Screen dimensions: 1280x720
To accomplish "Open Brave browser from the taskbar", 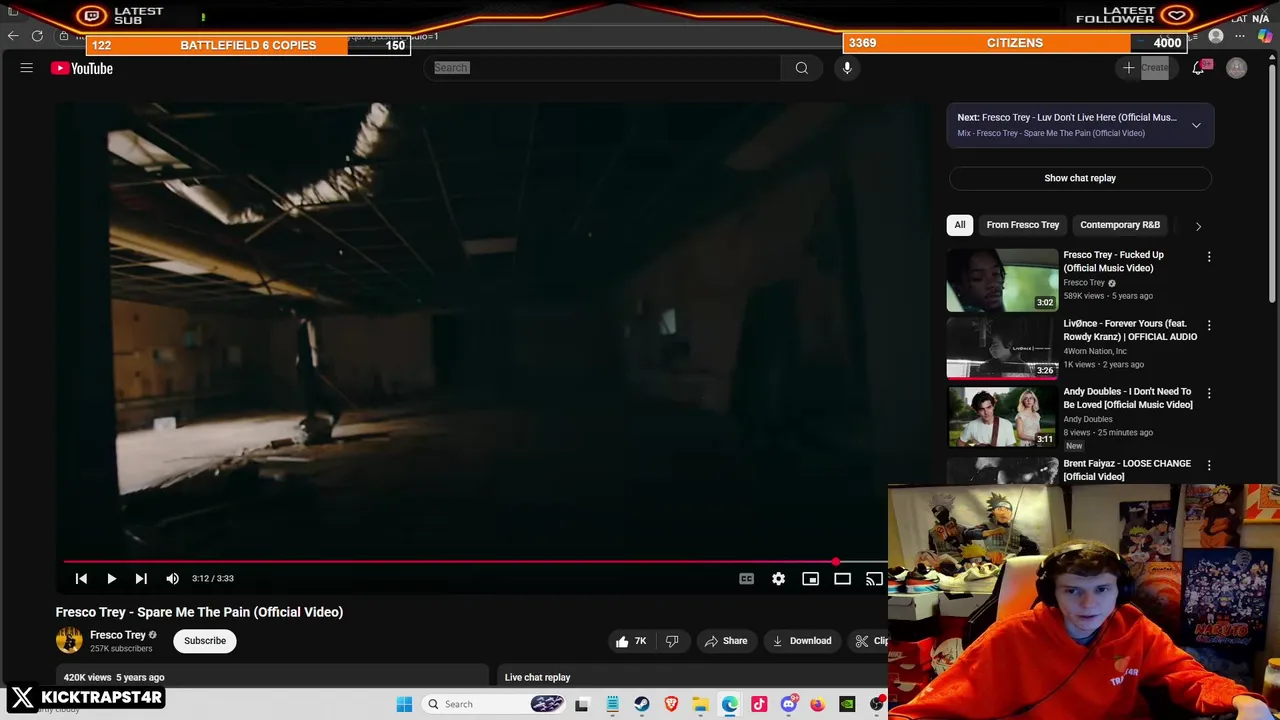I will [x=671, y=704].
